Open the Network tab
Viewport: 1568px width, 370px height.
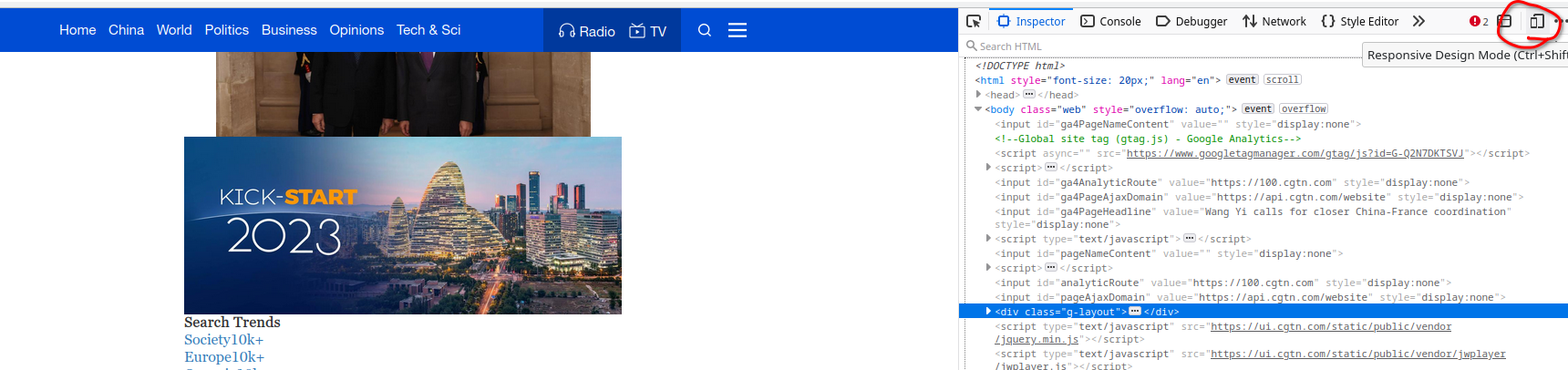[x=1274, y=21]
